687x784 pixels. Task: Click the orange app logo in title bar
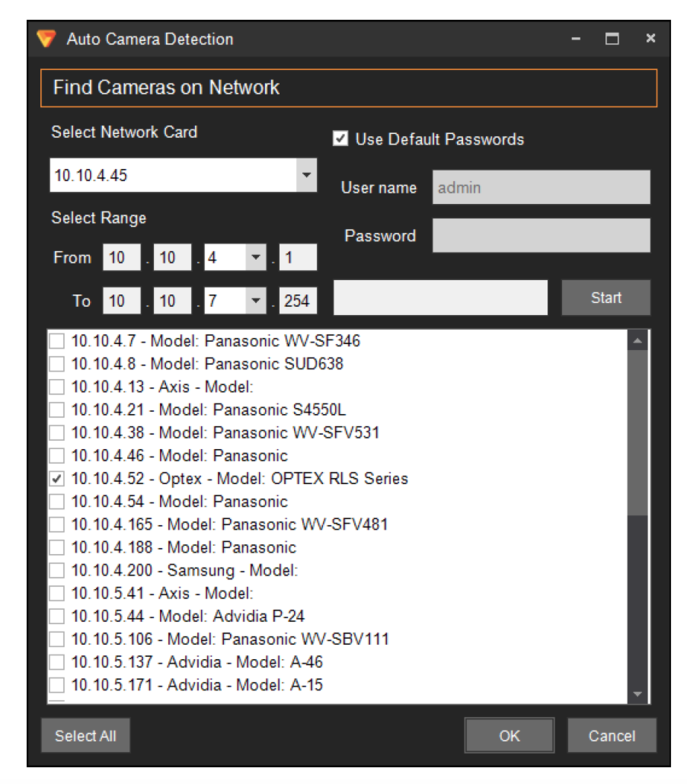pyautogui.click(x=46, y=38)
